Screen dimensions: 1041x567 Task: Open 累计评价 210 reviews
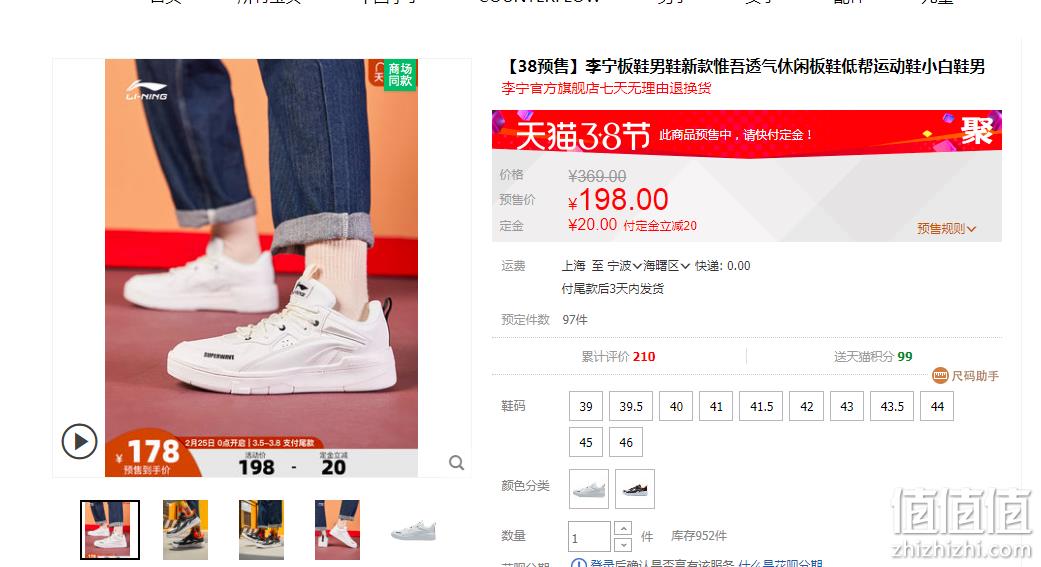[618, 357]
